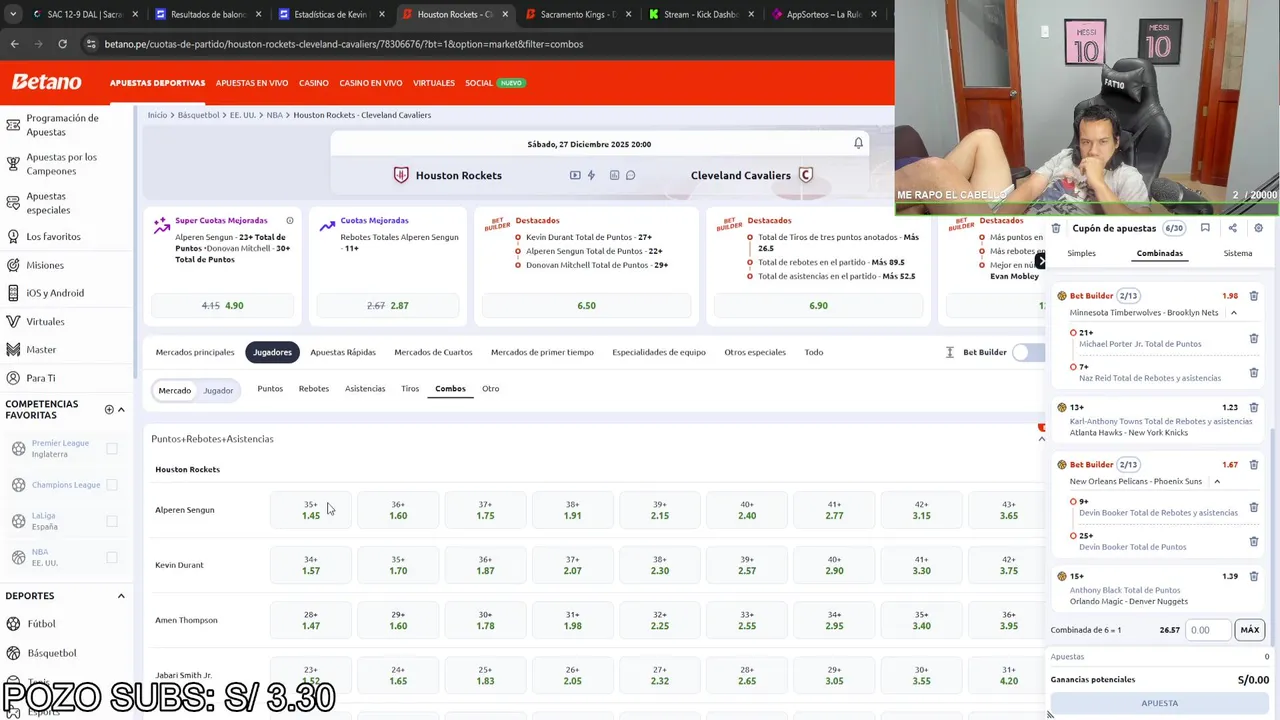Image resolution: width=1280 pixels, height=720 pixels.
Task: Collapse Minnesota Timberwolves - Brooklyn Nets selections
Action: [1233, 313]
